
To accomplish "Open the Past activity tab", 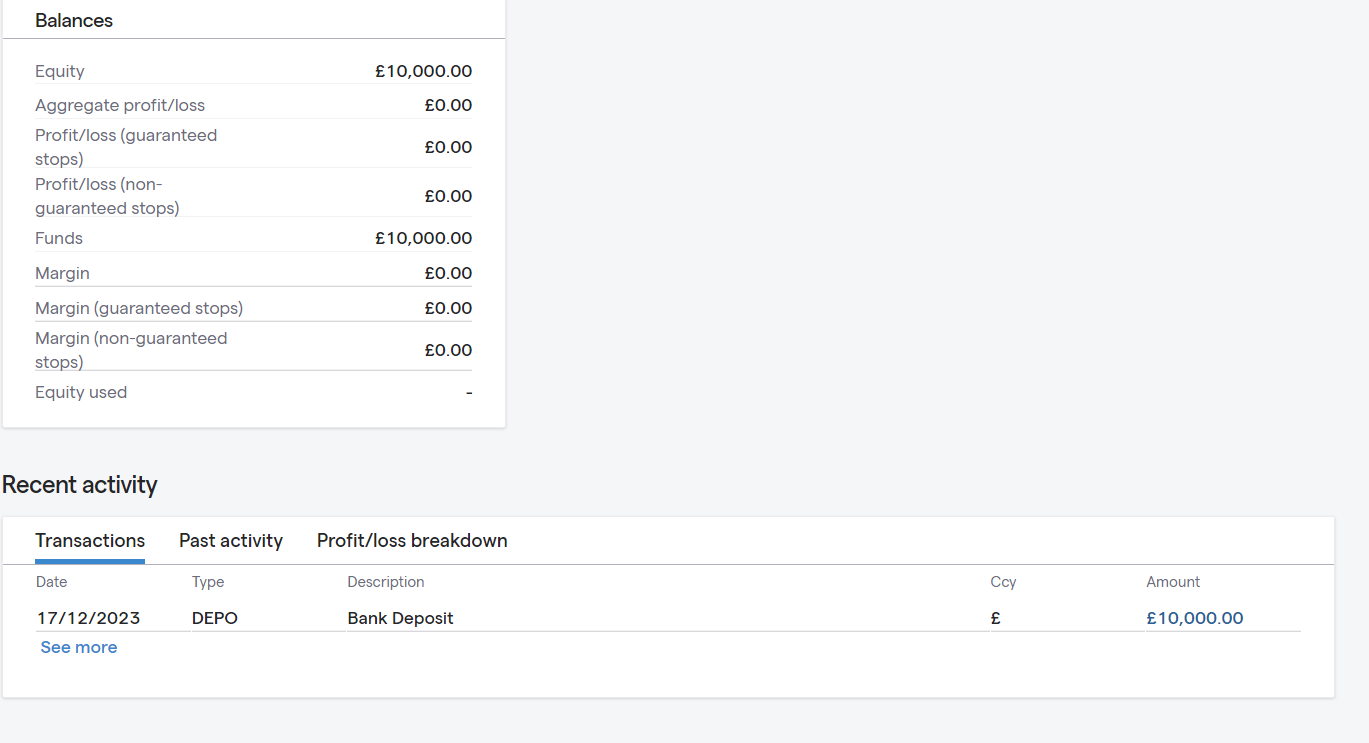I will click(231, 541).
